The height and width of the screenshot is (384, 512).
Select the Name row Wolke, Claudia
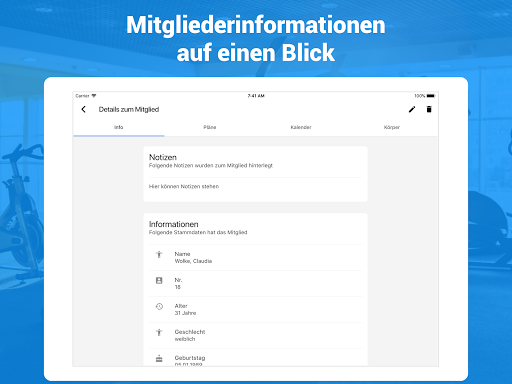tap(255, 258)
